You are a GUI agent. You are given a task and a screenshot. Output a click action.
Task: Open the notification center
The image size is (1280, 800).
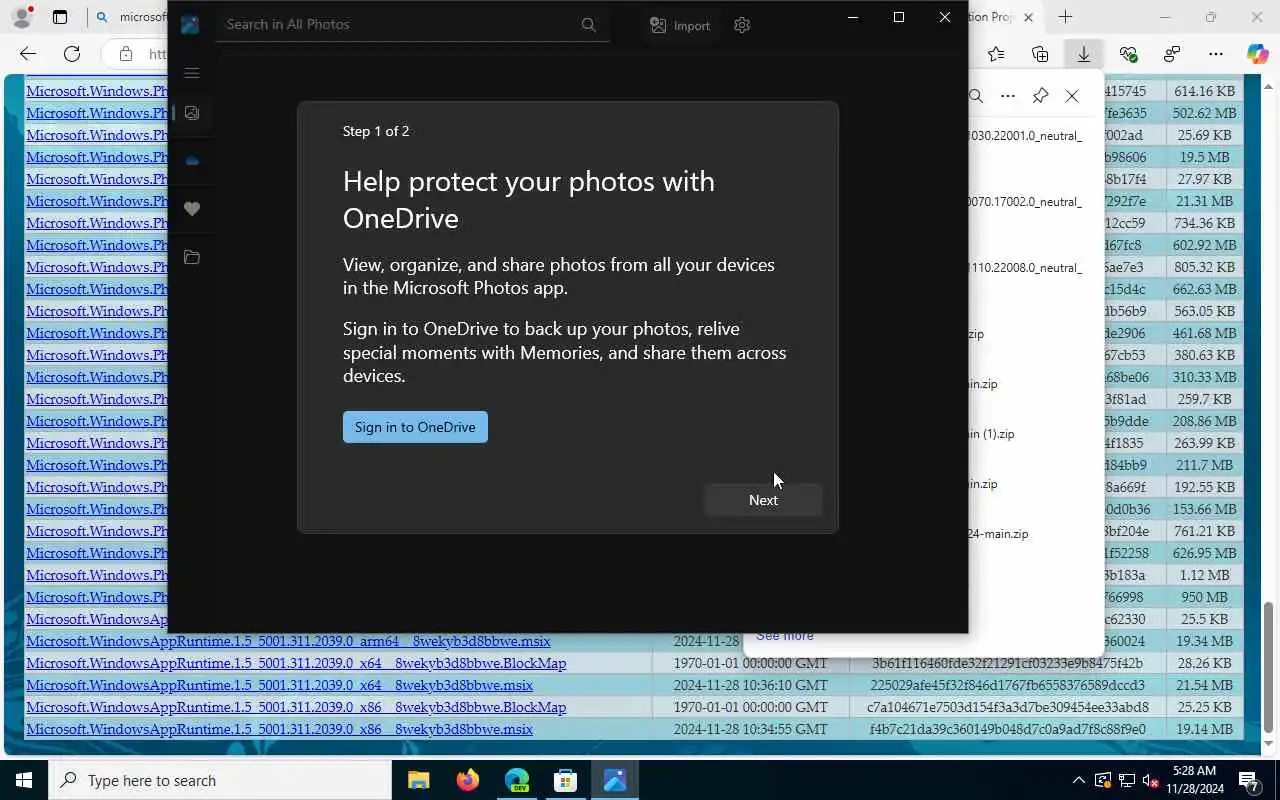click(1249, 780)
